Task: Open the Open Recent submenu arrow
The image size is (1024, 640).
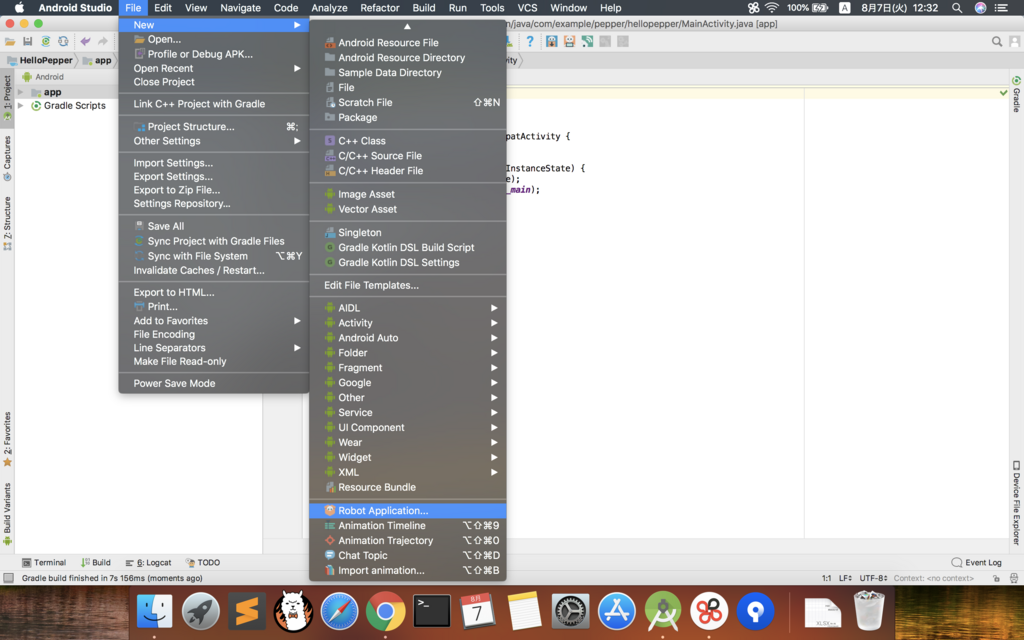Action: click(x=297, y=68)
